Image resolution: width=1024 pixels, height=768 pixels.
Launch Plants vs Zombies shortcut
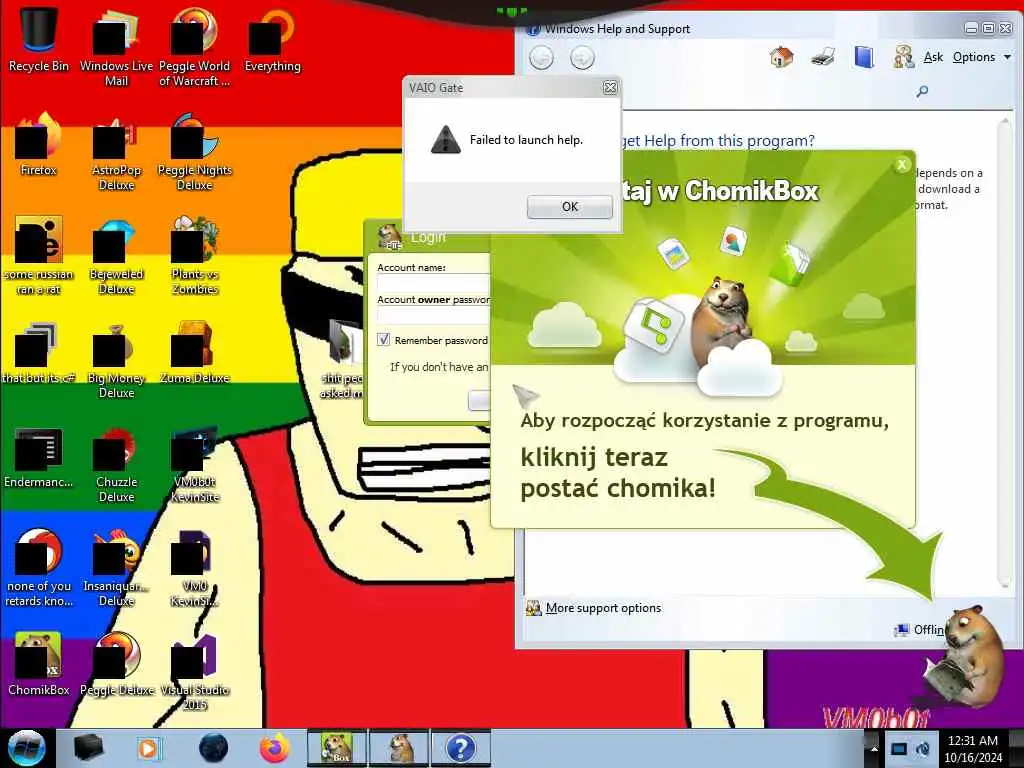point(195,256)
